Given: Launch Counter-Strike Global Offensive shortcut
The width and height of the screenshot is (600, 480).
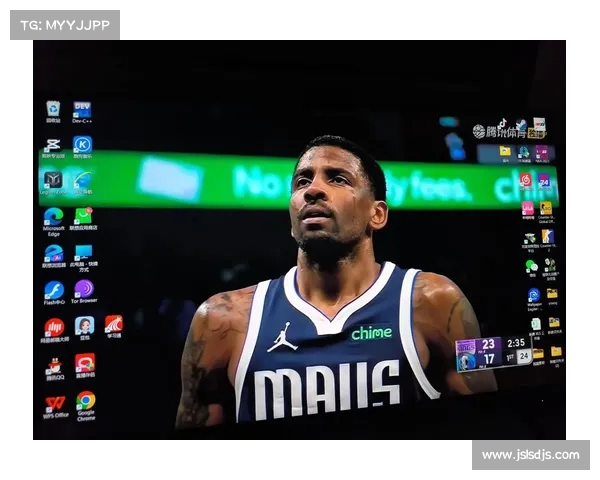Looking at the screenshot, I should [x=547, y=208].
